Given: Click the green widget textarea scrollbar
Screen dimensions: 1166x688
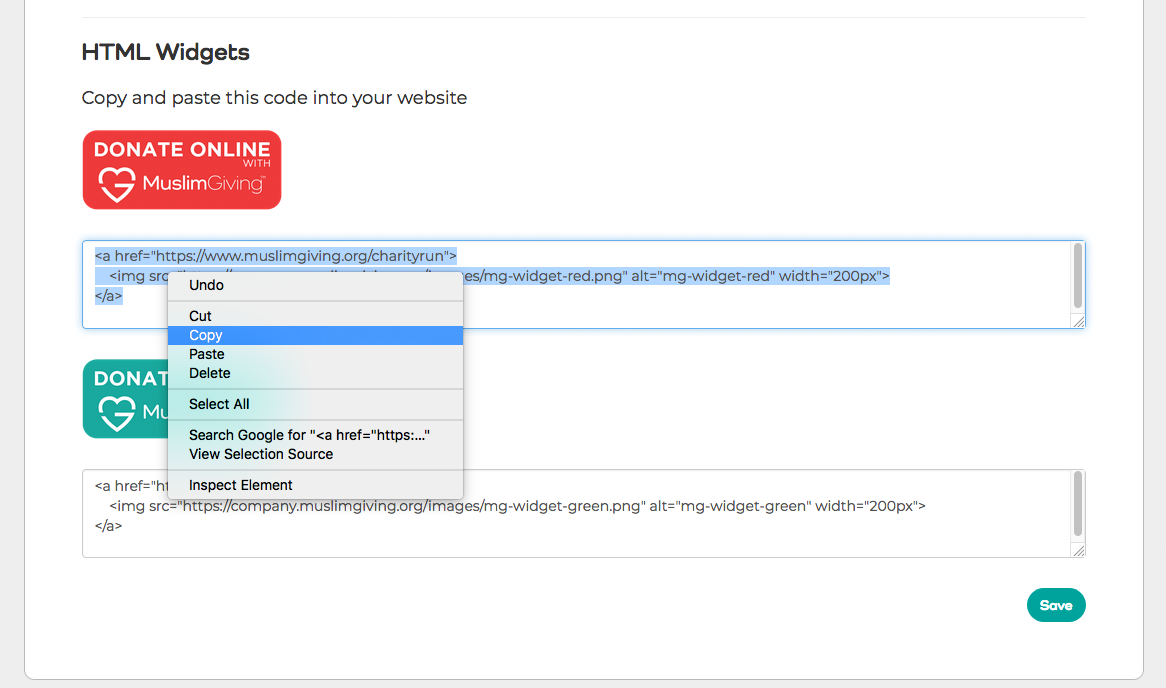Looking at the screenshot, I should point(1078,504).
